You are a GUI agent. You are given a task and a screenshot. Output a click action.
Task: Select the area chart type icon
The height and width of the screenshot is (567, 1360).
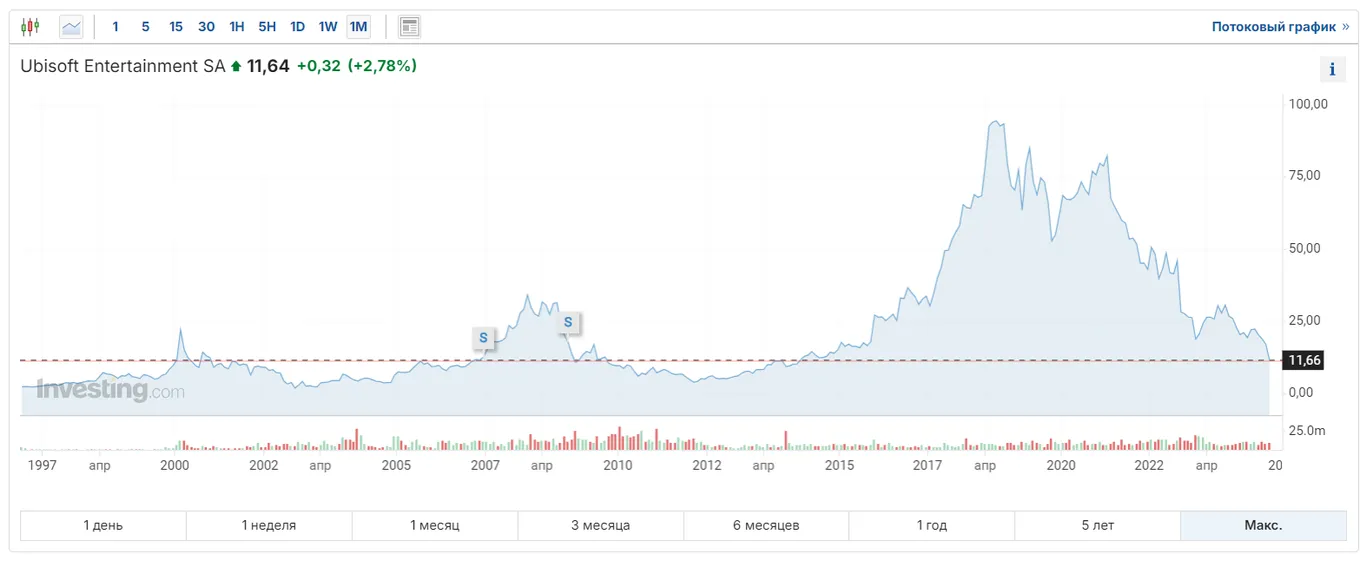71,27
